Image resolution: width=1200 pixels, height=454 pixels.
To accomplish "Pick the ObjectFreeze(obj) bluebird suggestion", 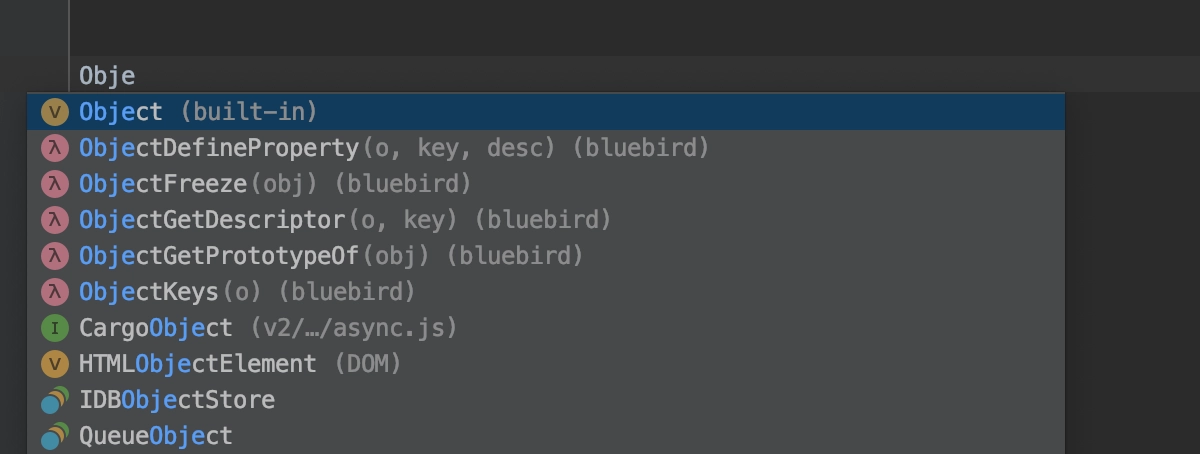I will pos(546,183).
